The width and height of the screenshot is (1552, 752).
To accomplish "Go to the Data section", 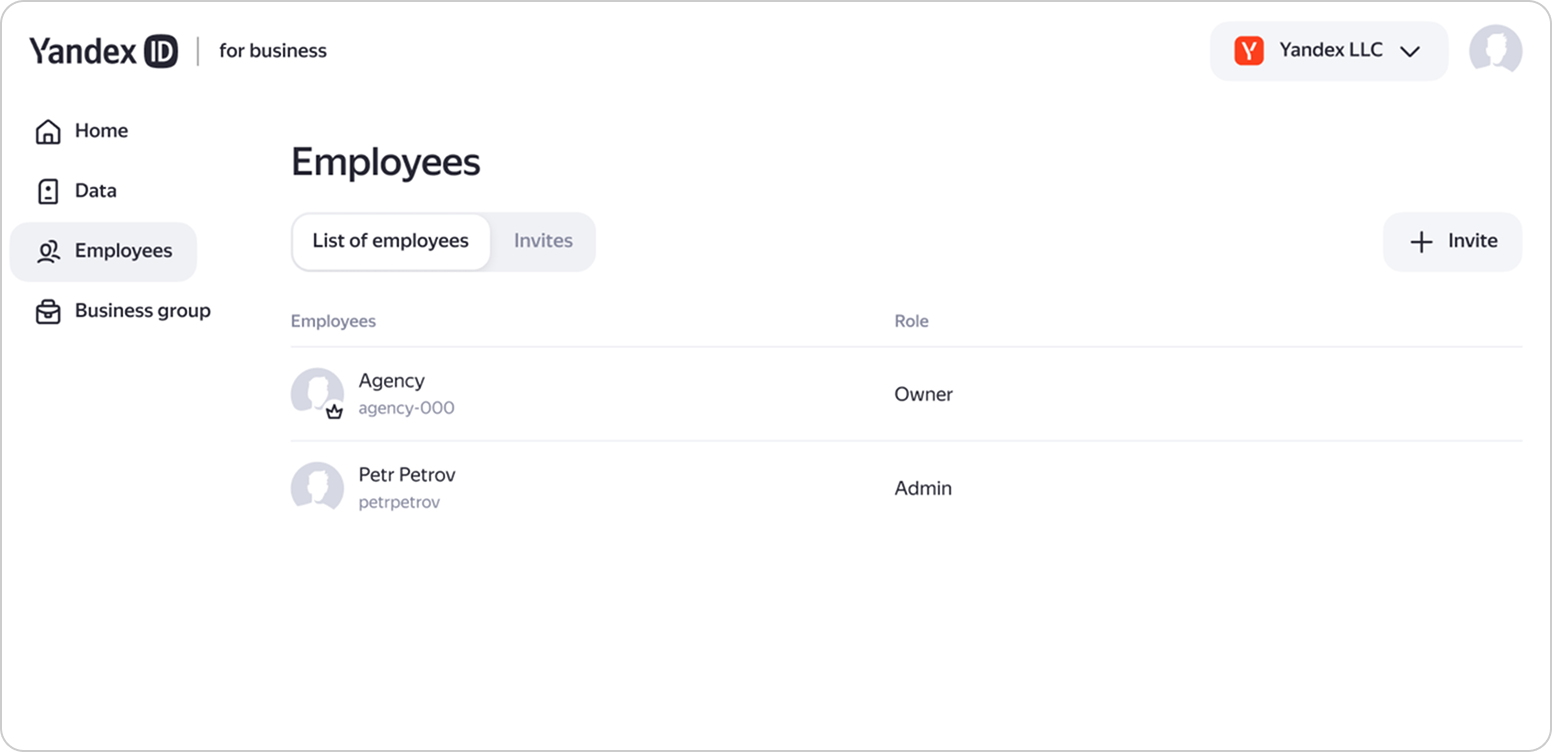I will [95, 191].
